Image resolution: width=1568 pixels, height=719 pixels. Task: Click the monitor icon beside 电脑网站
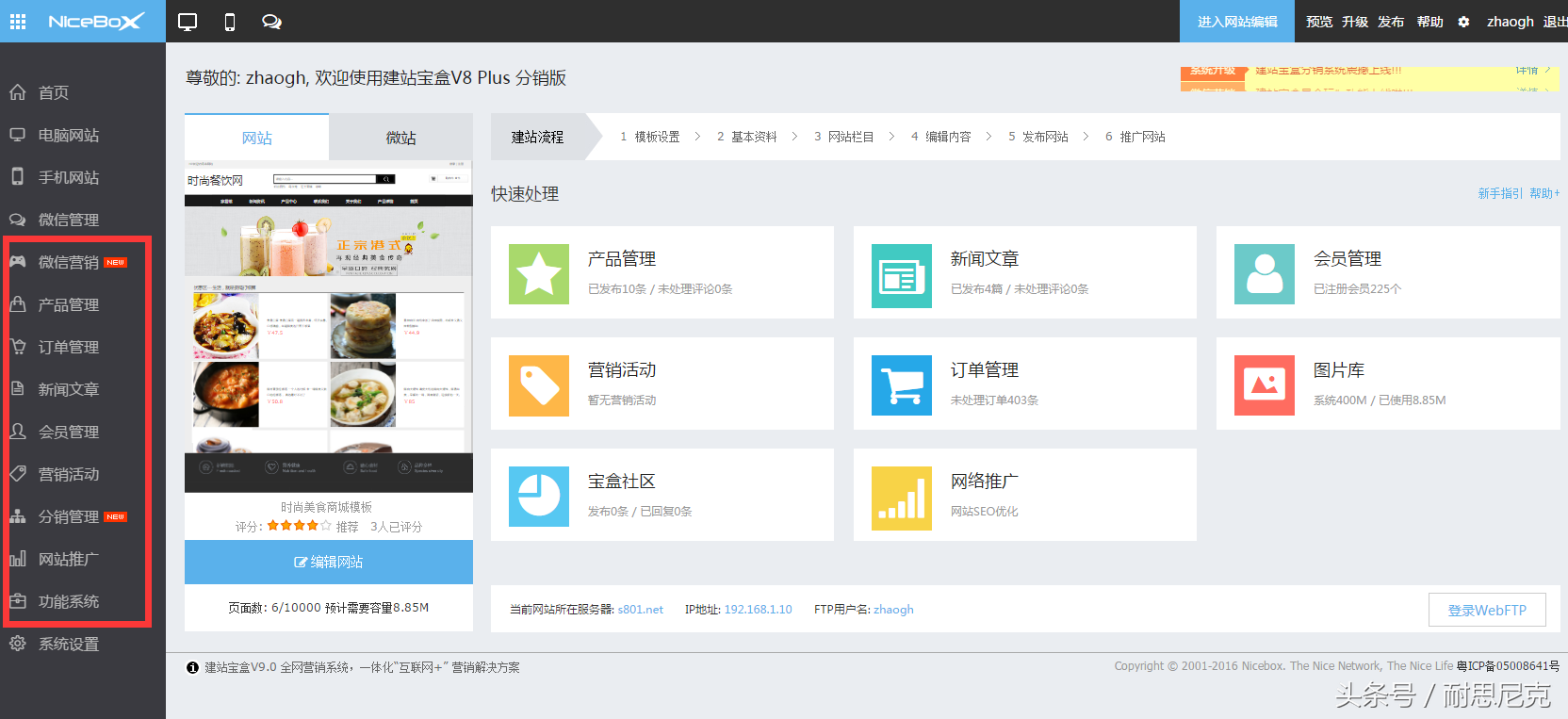[18, 135]
